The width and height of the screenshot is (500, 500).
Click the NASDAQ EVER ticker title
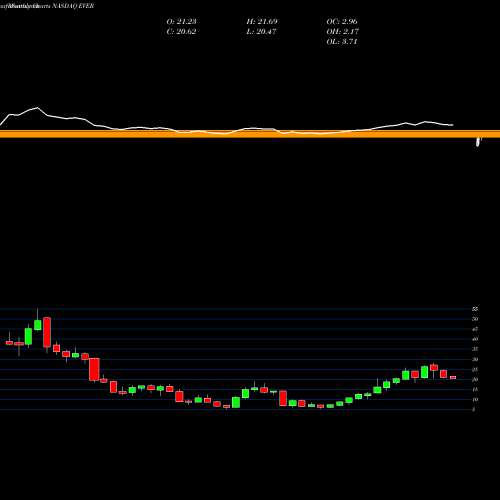[x=72, y=6]
